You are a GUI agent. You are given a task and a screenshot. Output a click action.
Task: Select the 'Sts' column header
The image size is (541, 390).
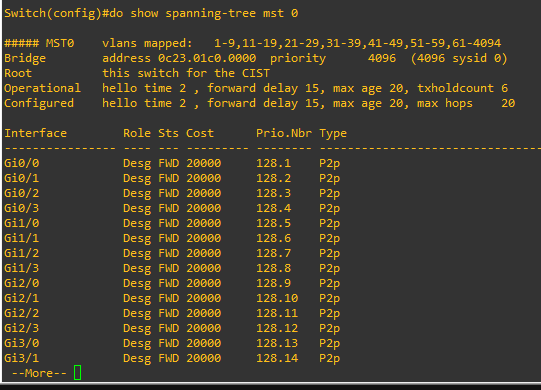pos(168,133)
